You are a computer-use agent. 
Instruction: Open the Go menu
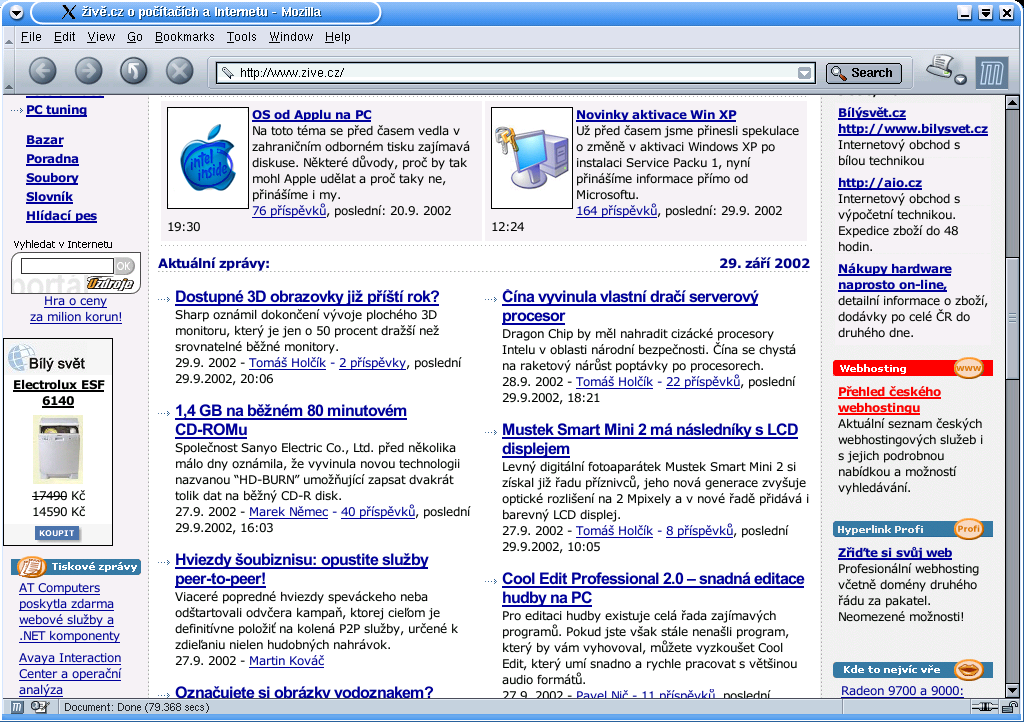[x=135, y=37]
